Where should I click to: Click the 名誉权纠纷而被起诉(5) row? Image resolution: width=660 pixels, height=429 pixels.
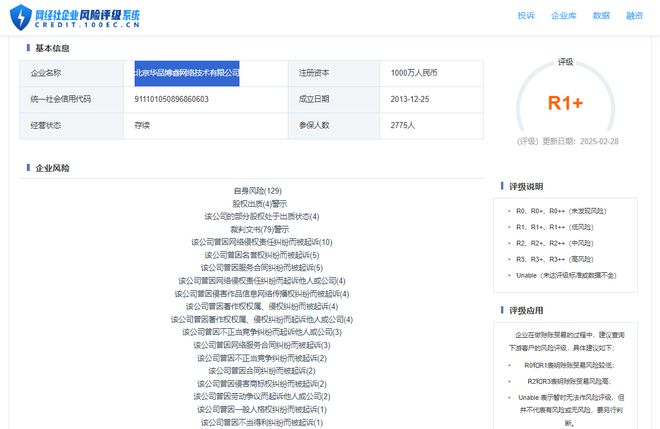tap(262, 255)
